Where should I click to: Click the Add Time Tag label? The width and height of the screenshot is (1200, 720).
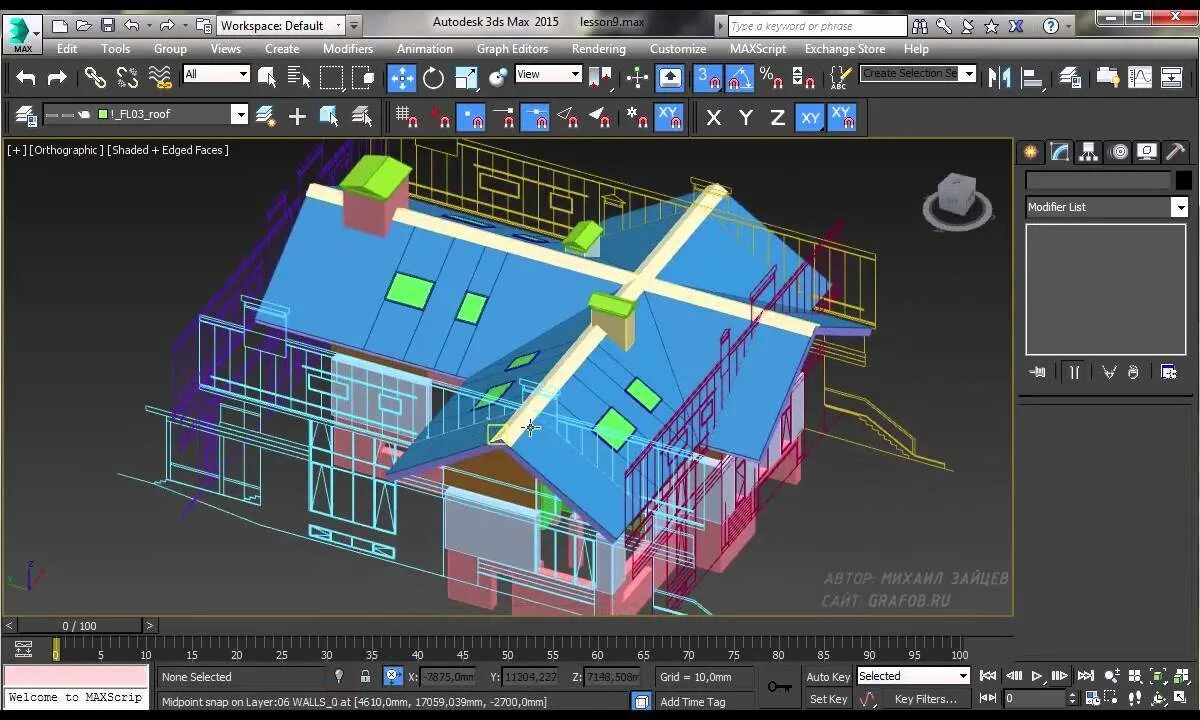tap(693, 702)
